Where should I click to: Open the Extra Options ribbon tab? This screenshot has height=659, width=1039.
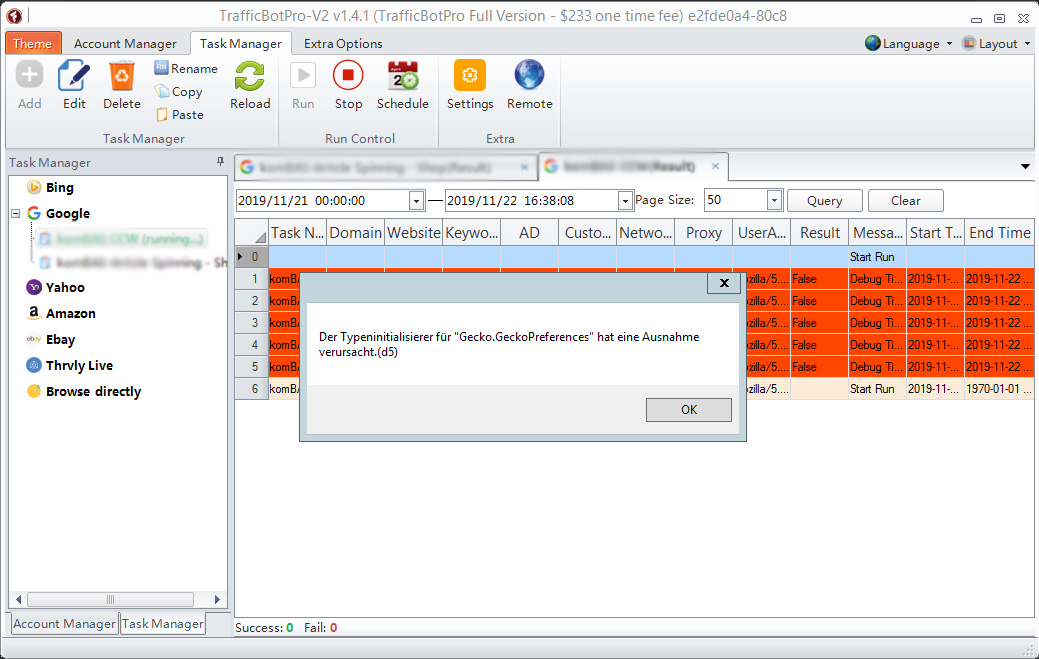tap(343, 44)
